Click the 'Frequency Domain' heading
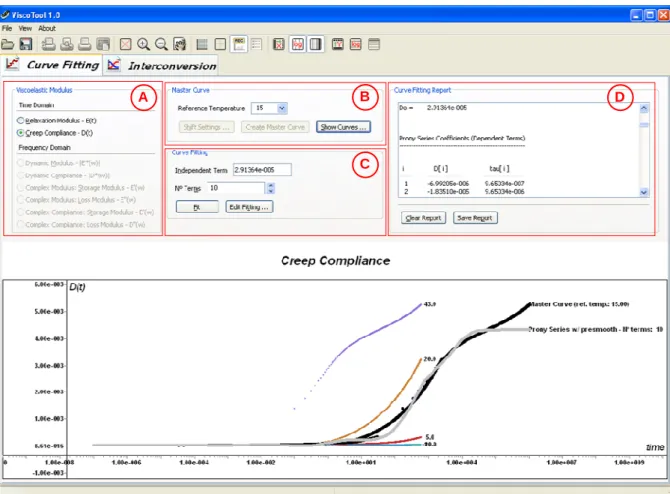 44,147
